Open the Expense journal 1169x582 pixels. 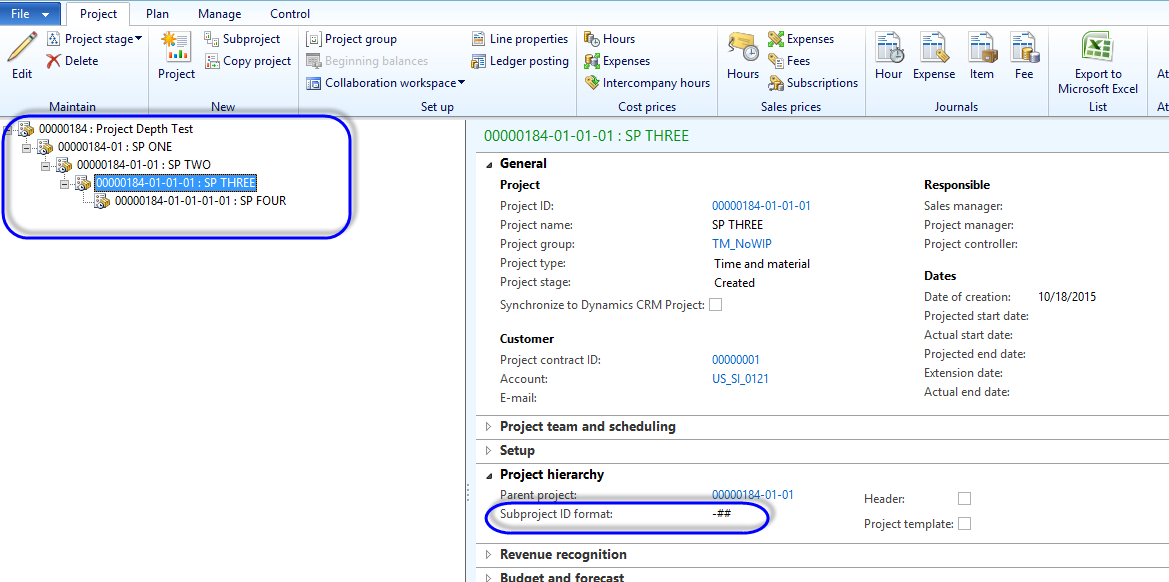click(934, 56)
